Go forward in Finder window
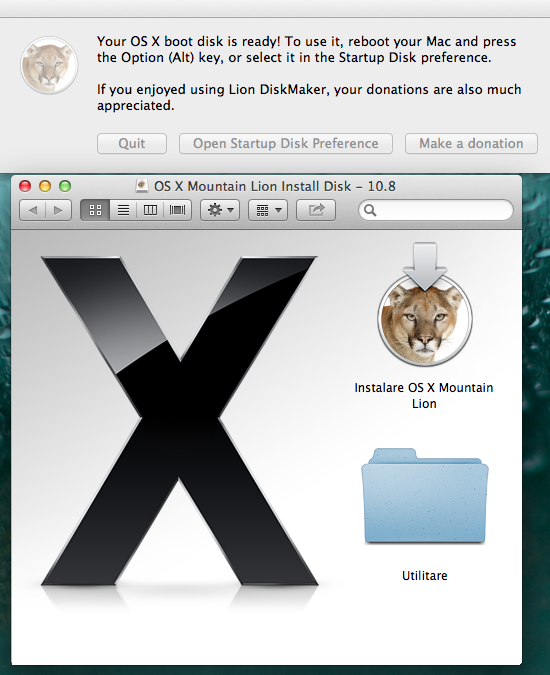The height and width of the screenshot is (675, 550). click(x=59, y=211)
